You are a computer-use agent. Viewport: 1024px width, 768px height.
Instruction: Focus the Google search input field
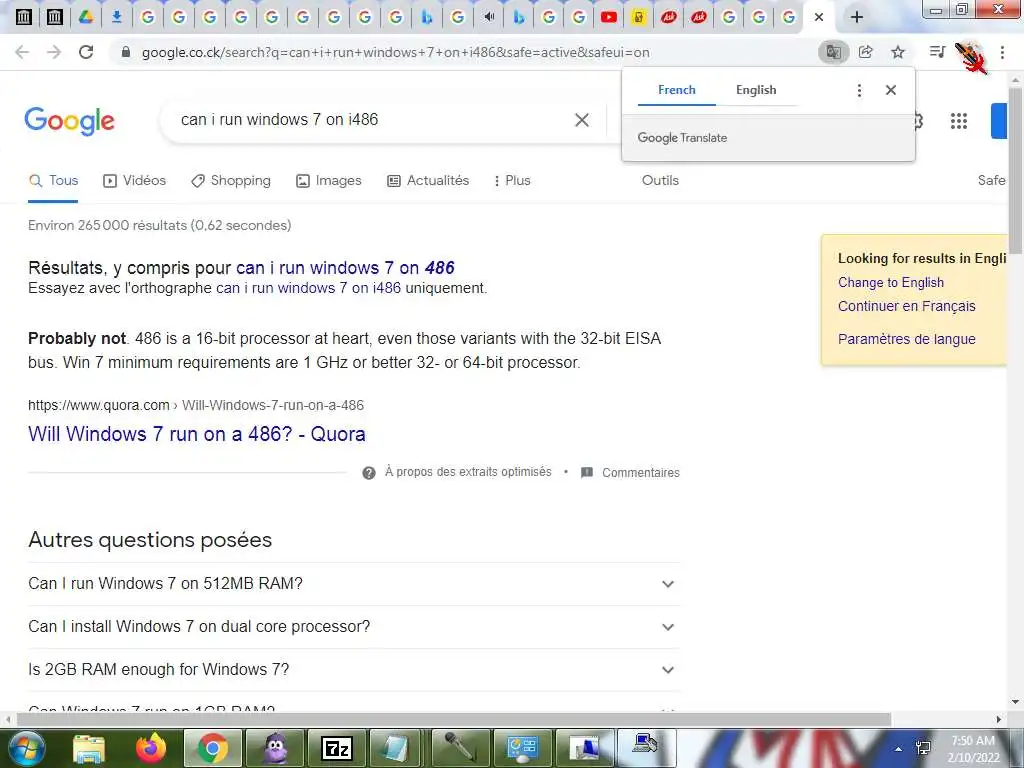[372, 120]
